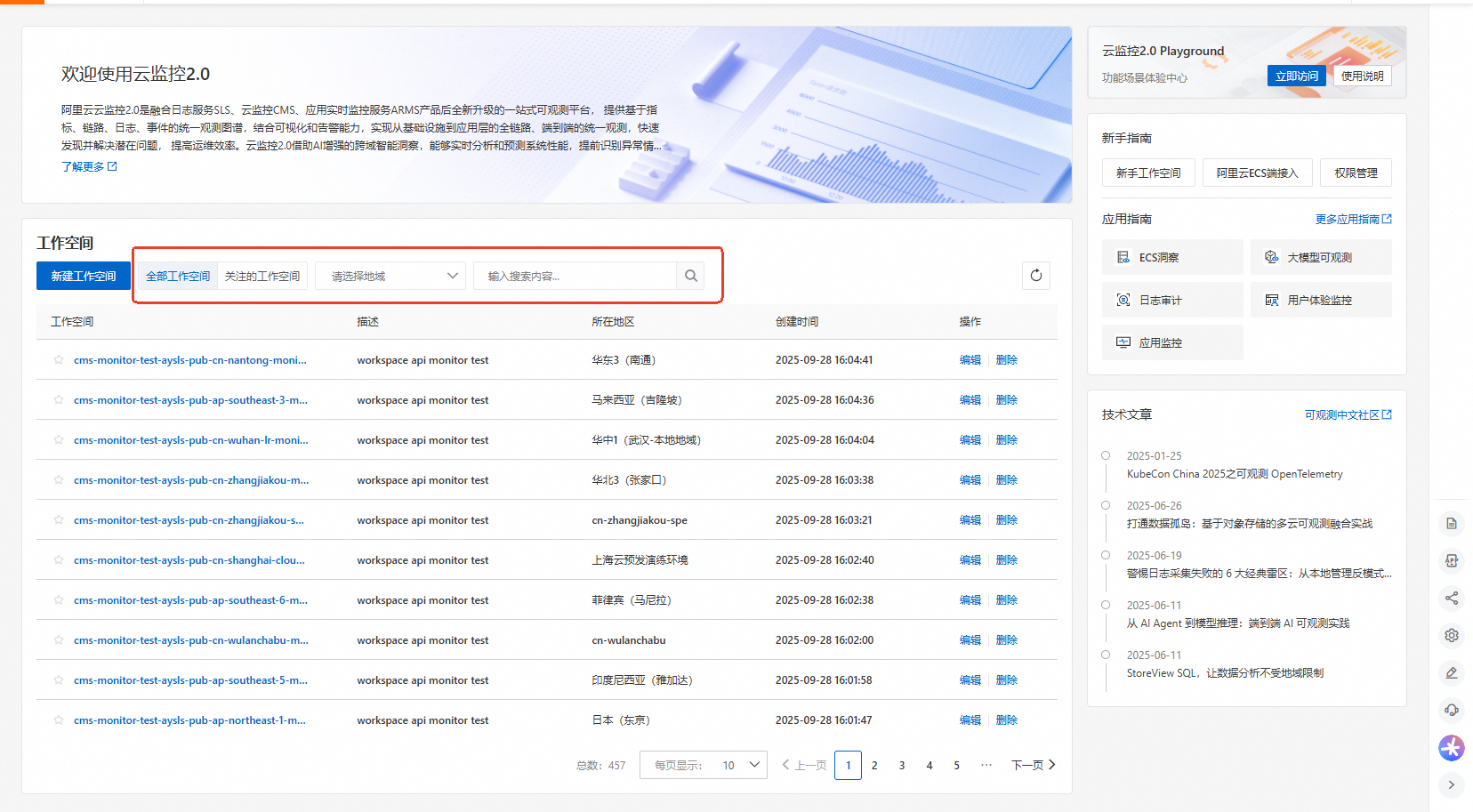The height and width of the screenshot is (812, 1473).
Task: Open workspace cms-monitor-test-aysls-pub-cn-nantong
Action: (x=190, y=360)
